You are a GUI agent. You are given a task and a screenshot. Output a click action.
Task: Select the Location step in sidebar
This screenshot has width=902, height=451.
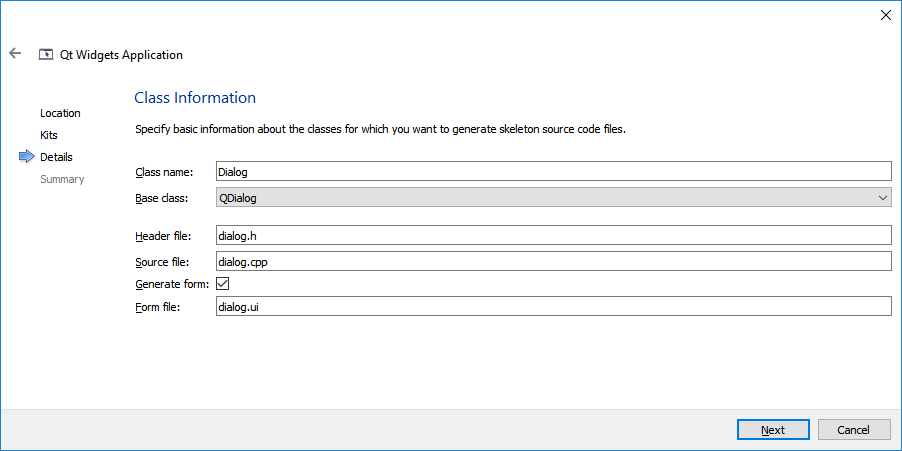[x=60, y=113]
